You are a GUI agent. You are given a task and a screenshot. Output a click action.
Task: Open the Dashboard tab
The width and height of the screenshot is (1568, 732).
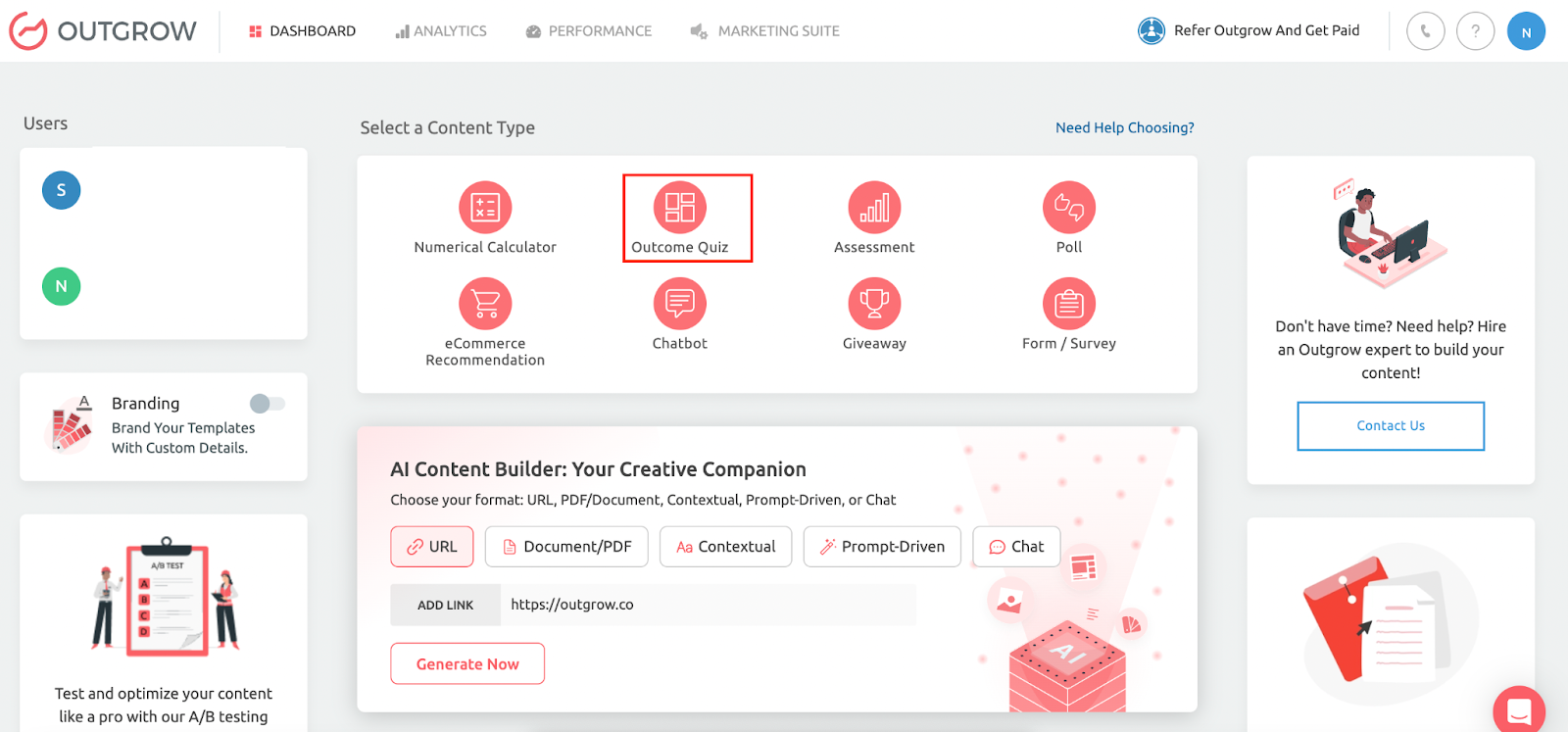[x=302, y=31]
